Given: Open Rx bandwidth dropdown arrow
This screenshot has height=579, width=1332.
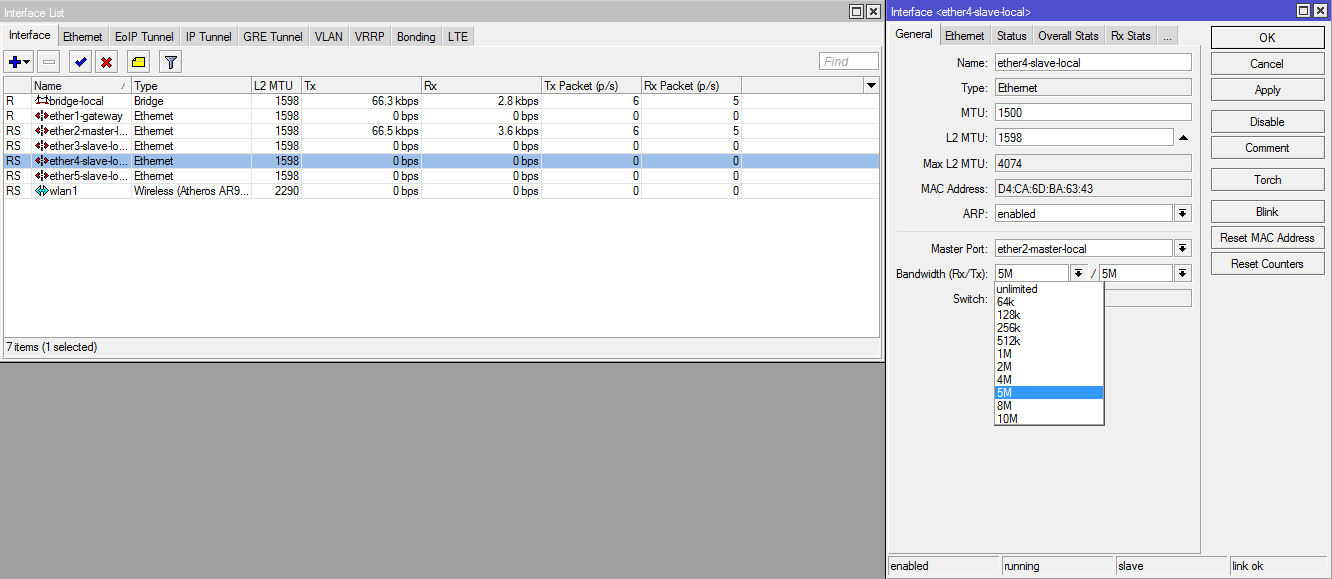Looking at the screenshot, I should [1079, 273].
